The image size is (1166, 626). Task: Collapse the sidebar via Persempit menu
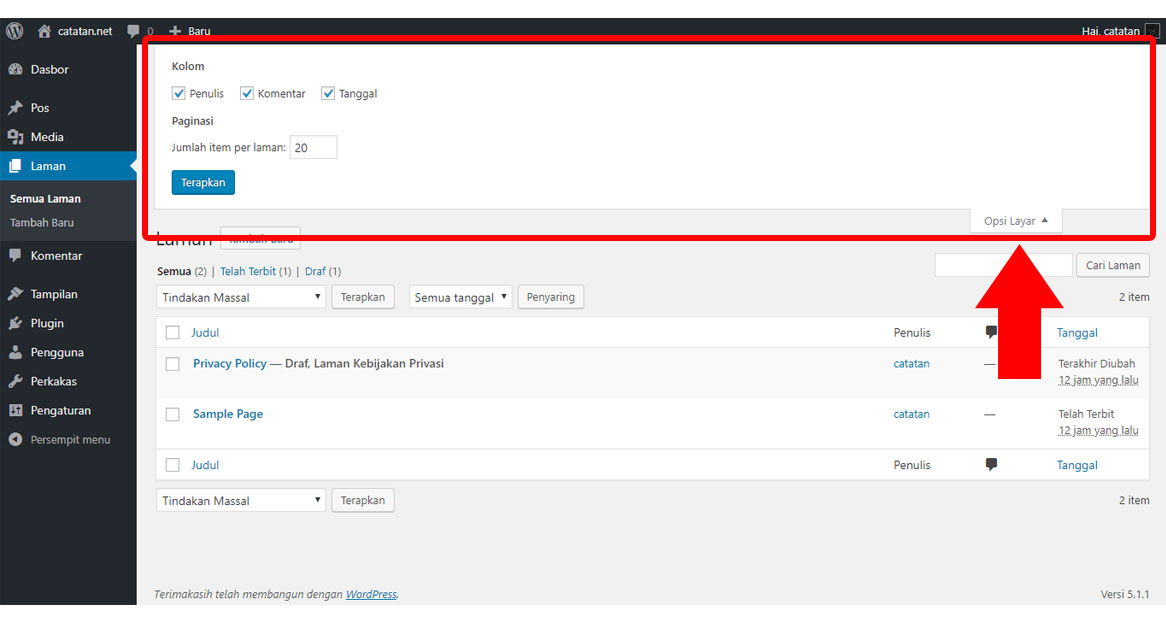(x=60, y=438)
